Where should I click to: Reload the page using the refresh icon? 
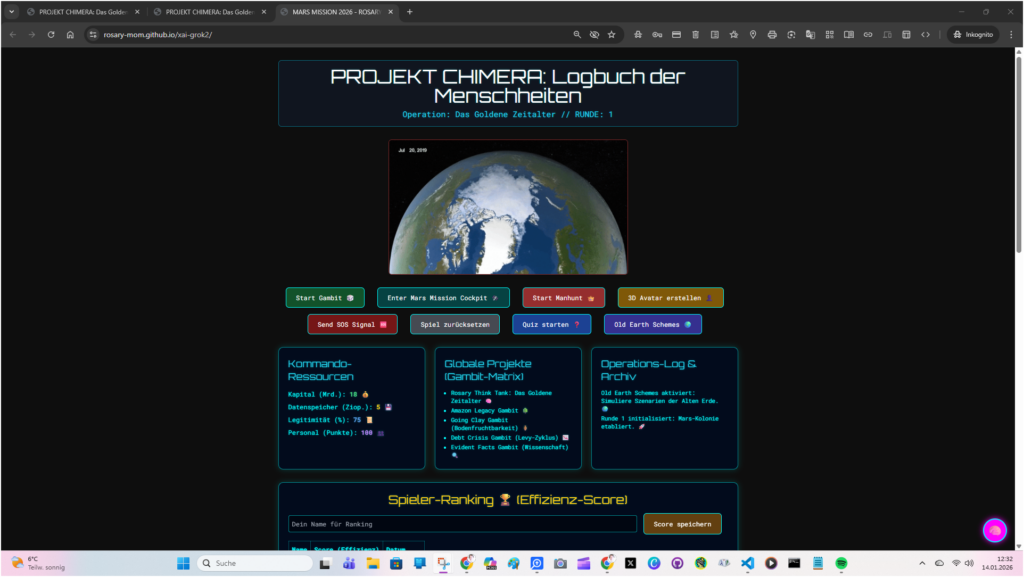tap(51, 34)
